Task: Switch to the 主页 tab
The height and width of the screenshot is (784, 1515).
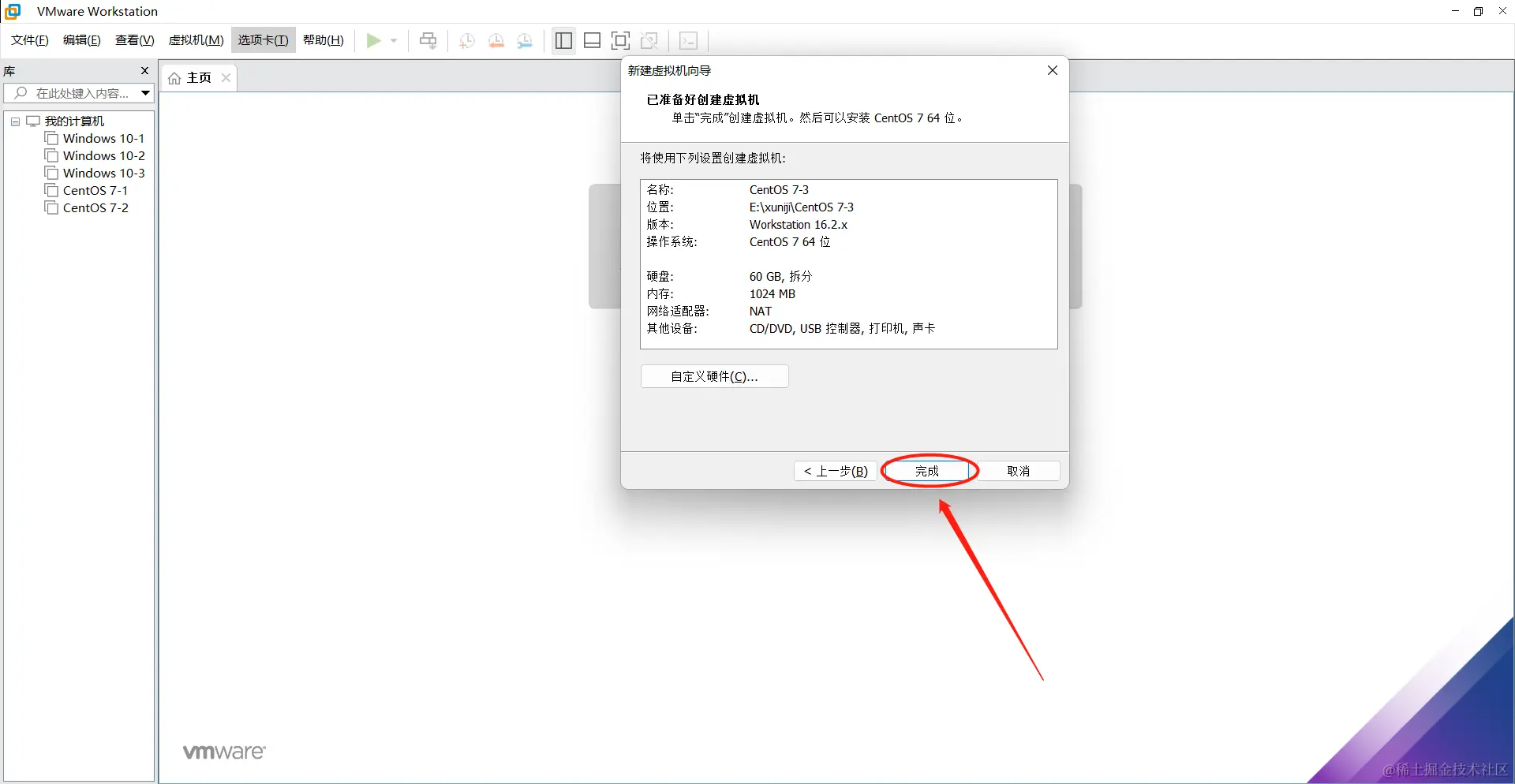Action: (x=199, y=77)
